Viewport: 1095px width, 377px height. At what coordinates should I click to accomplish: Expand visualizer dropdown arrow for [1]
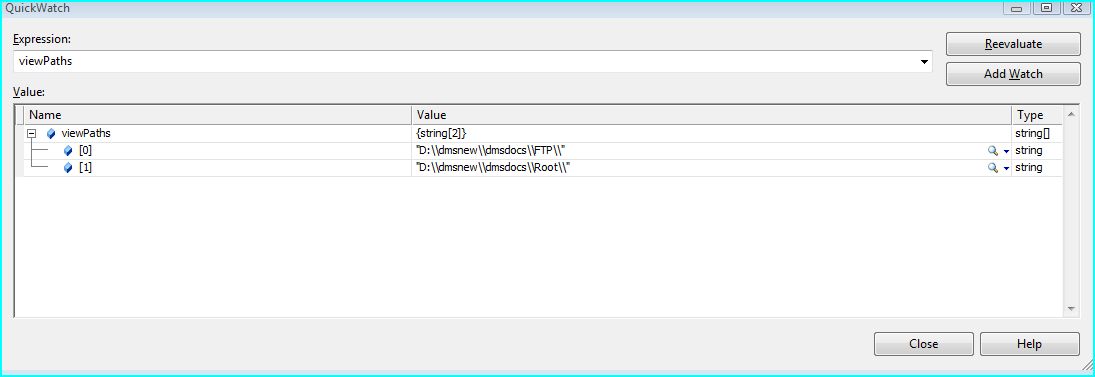(x=1006, y=168)
